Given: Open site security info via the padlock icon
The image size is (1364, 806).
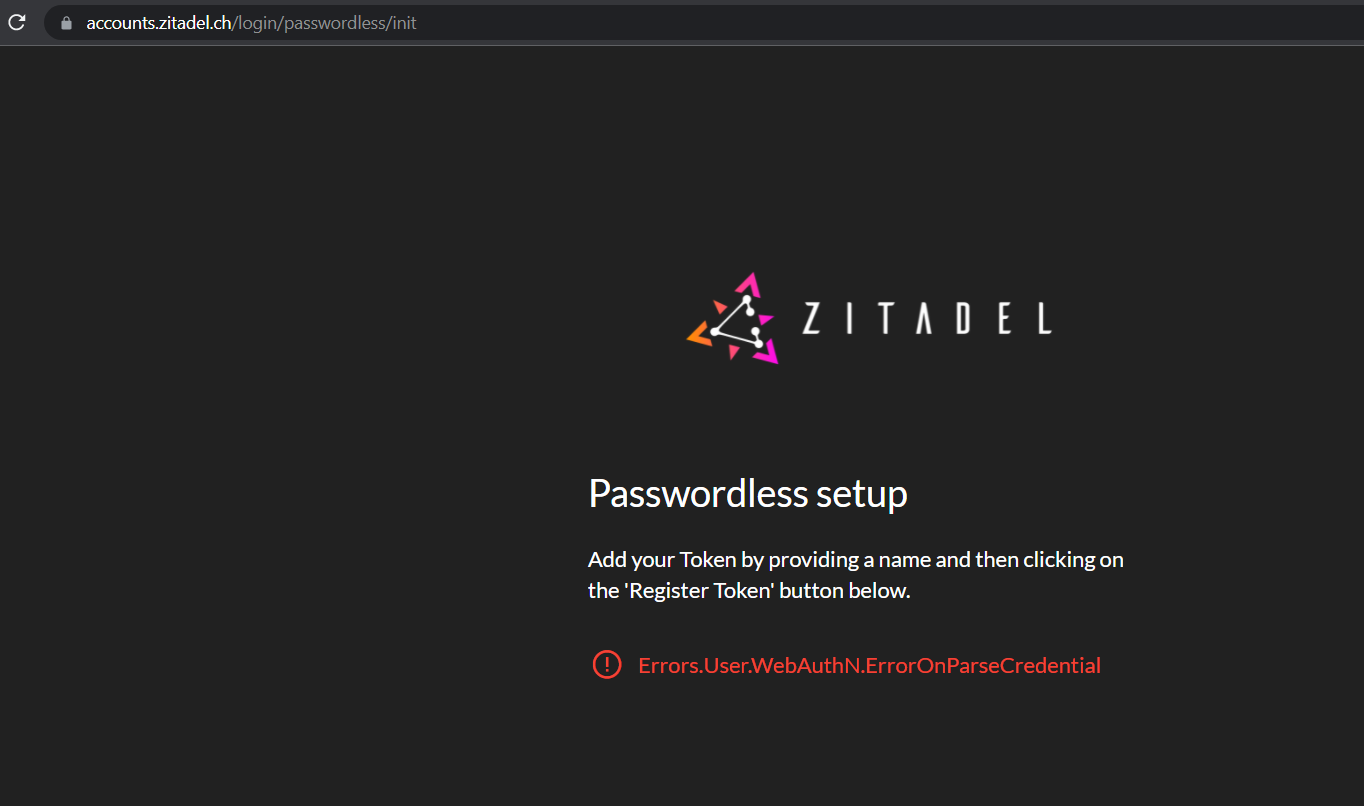Looking at the screenshot, I should [x=65, y=22].
